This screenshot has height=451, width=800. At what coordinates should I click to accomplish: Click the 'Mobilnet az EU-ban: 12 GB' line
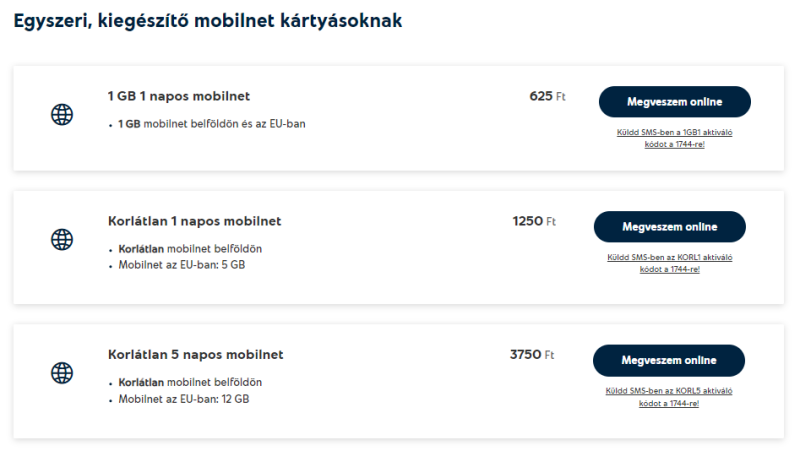tap(184, 399)
